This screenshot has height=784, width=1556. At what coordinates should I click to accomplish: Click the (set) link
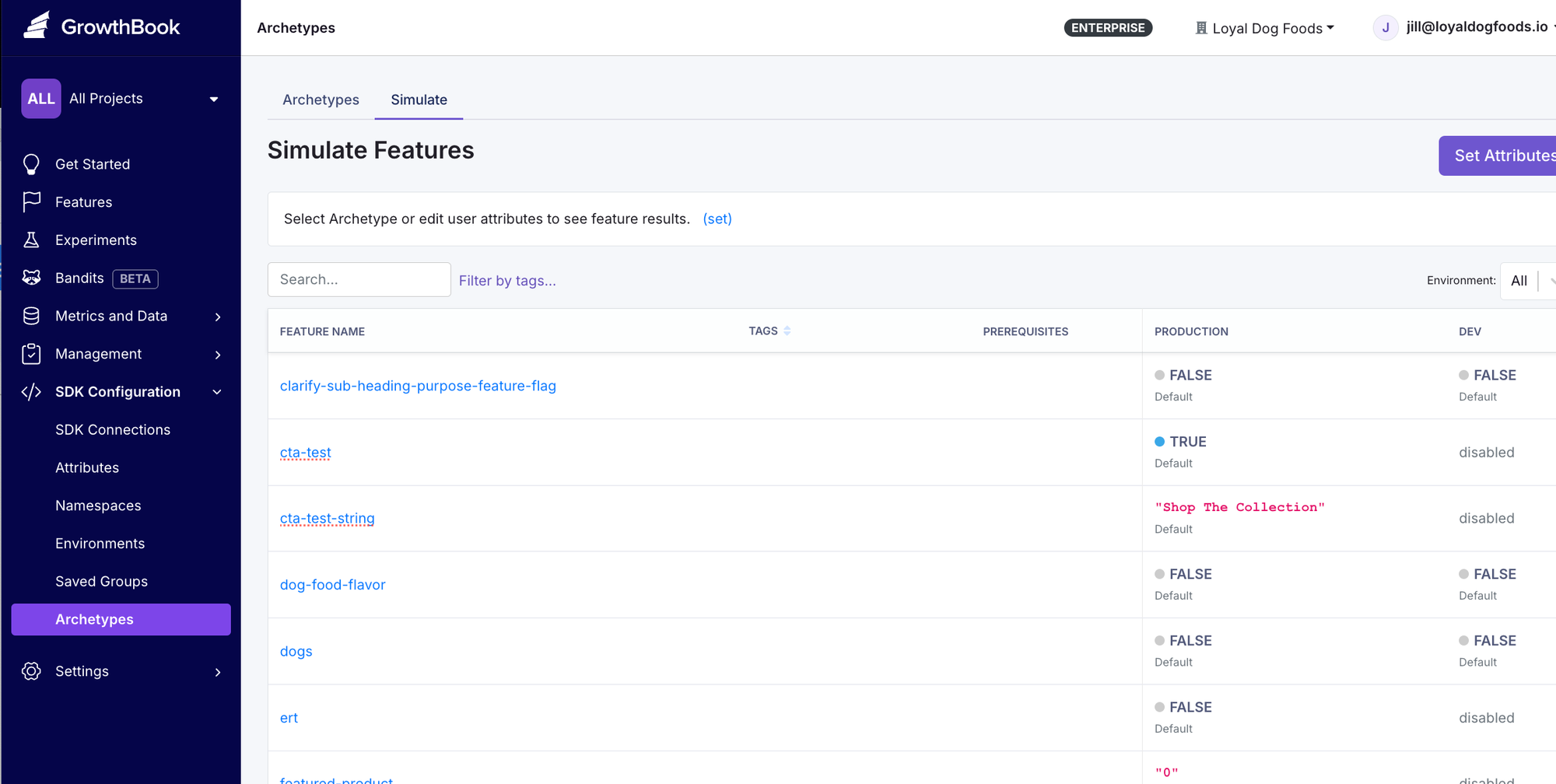(x=717, y=219)
